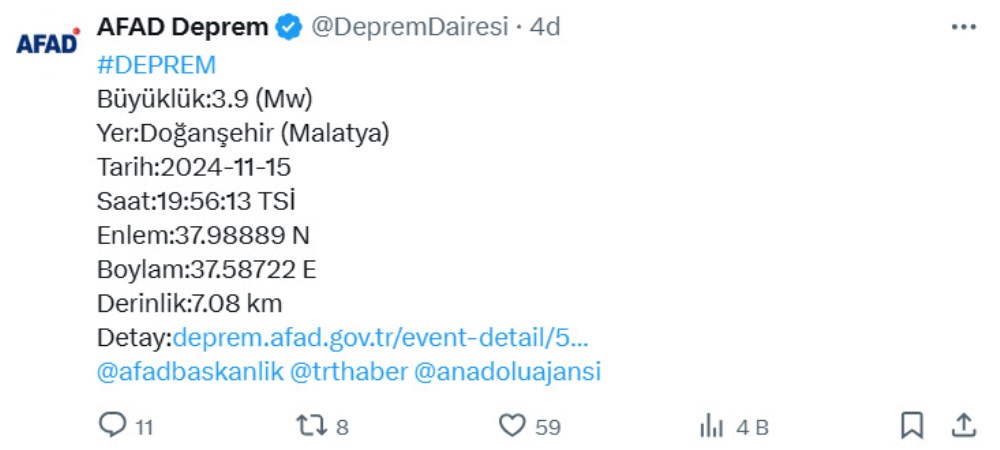The width and height of the screenshot is (1000, 450).
Task: Click the repost count 8
Action: [342, 427]
